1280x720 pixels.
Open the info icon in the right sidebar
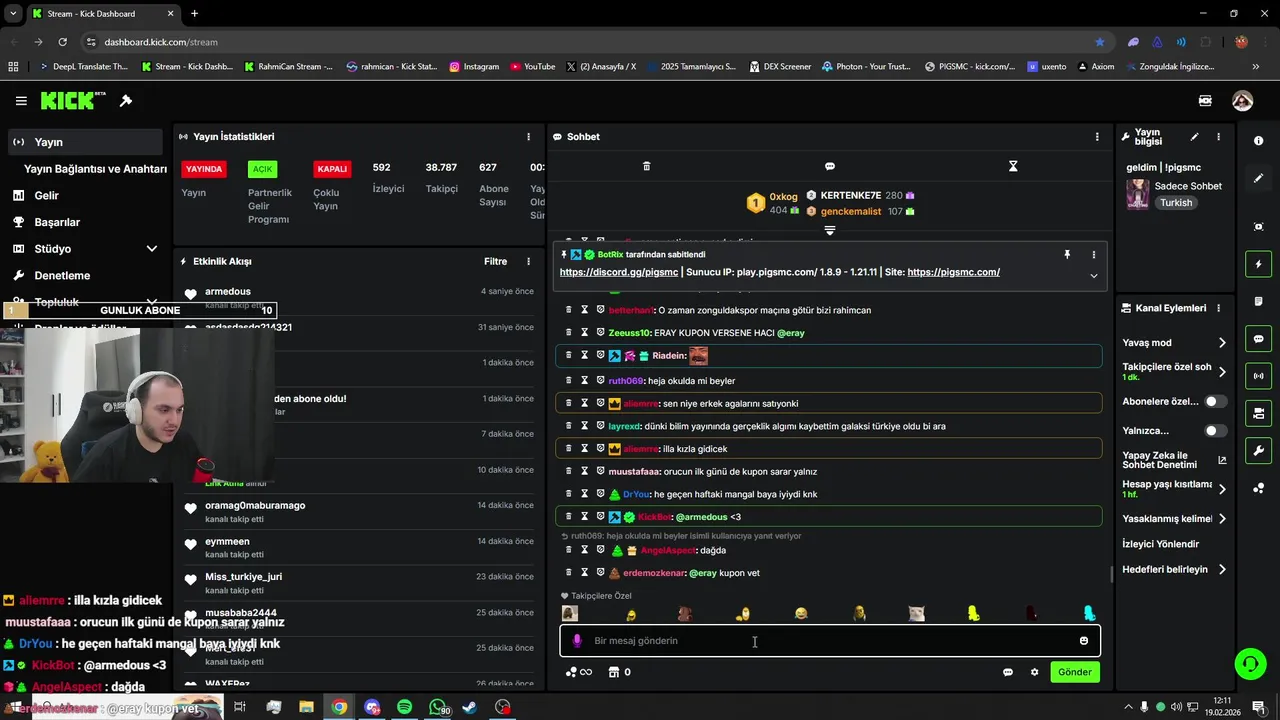[1258, 141]
